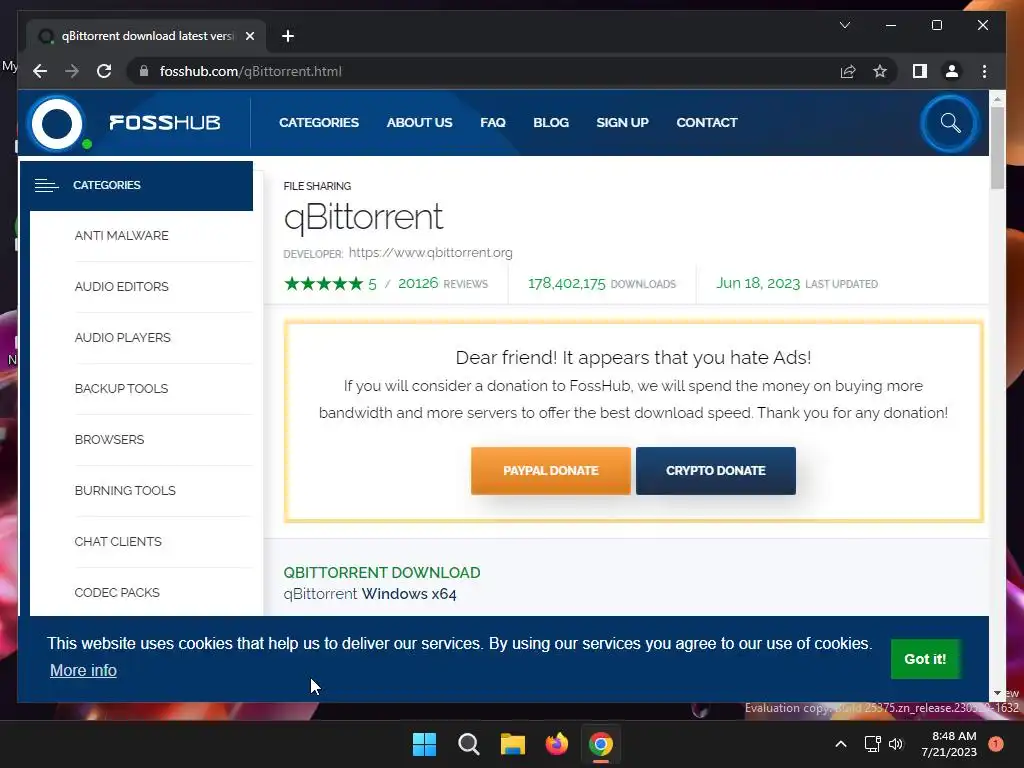Click the CRYPTO DONATE button
This screenshot has width=1024, height=768.
point(716,471)
